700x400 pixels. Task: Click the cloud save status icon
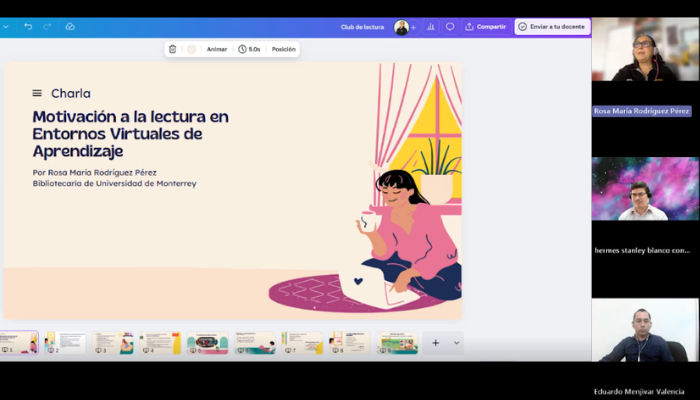[70, 26]
